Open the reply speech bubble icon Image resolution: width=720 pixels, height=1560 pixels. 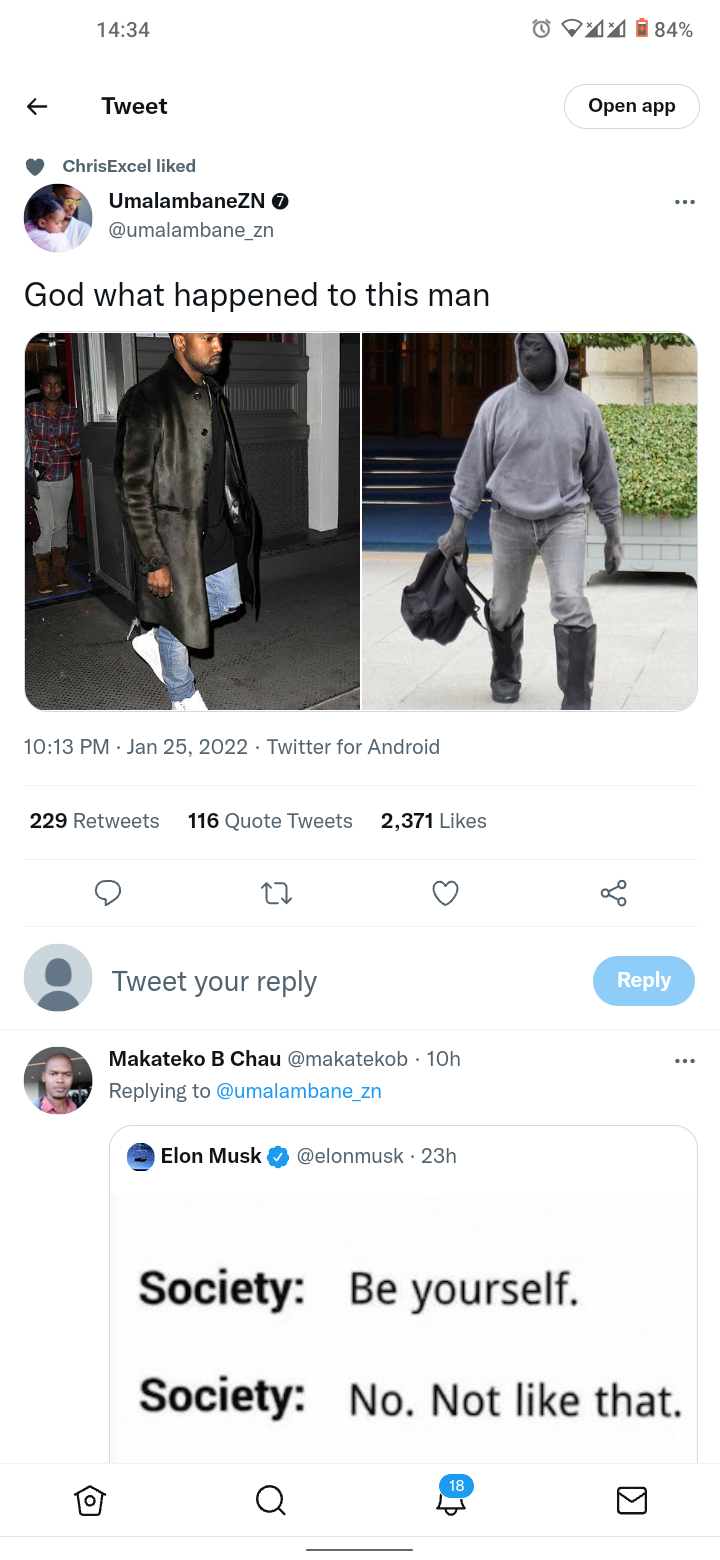[x=108, y=893]
